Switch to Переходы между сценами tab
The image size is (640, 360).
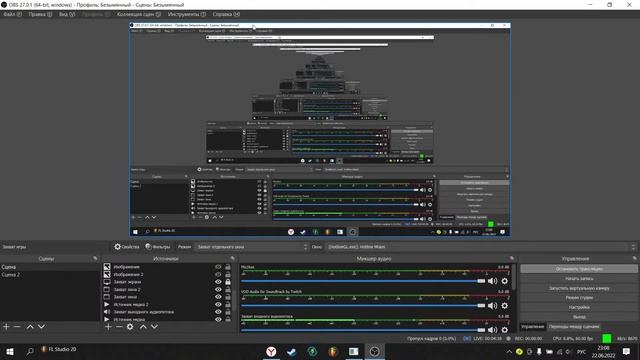pyautogui.click(x=573, y=327)
